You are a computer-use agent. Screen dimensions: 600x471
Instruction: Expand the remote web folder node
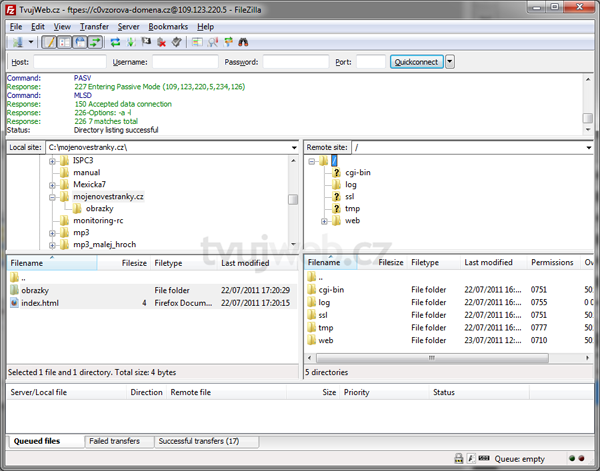click(324, 221)
